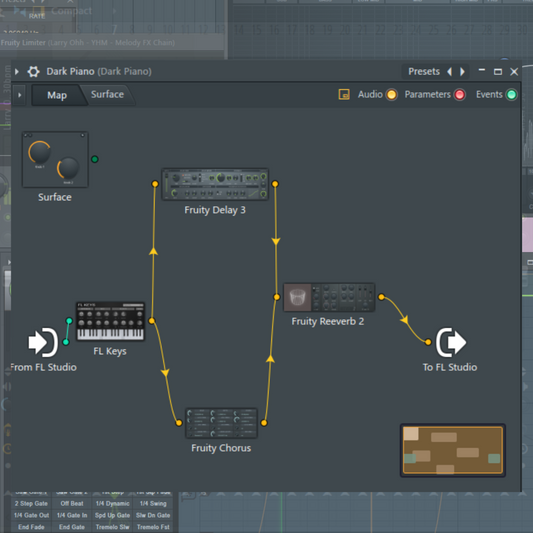Click the FL Keys label
This screenshot has width=533, height=533.
pyautogui.click(x=110, y=351)
